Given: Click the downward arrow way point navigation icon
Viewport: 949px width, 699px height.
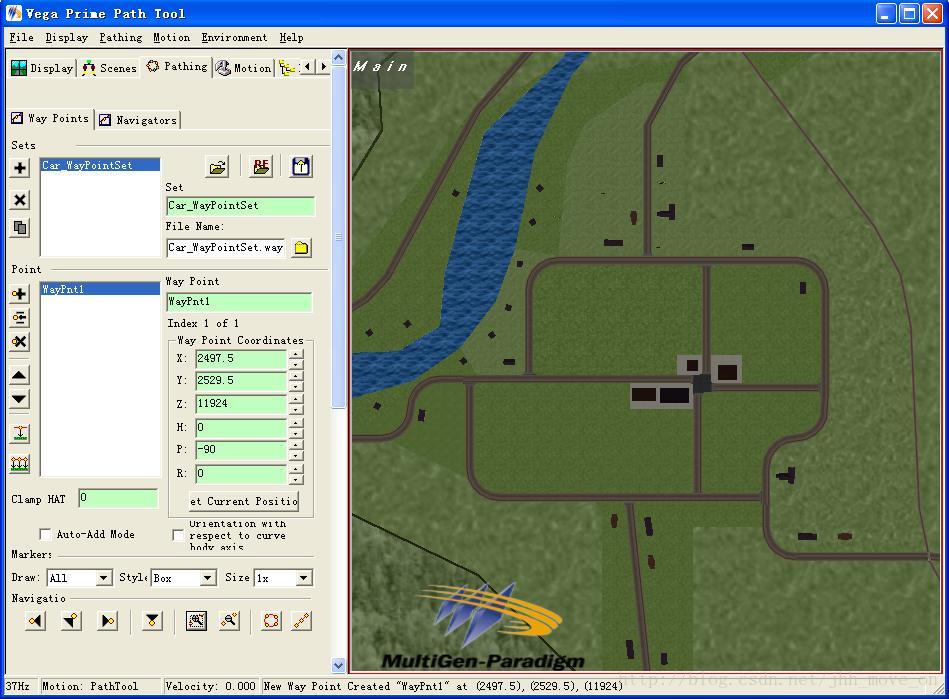Looking at the screenshot, I should pos(152,621).
